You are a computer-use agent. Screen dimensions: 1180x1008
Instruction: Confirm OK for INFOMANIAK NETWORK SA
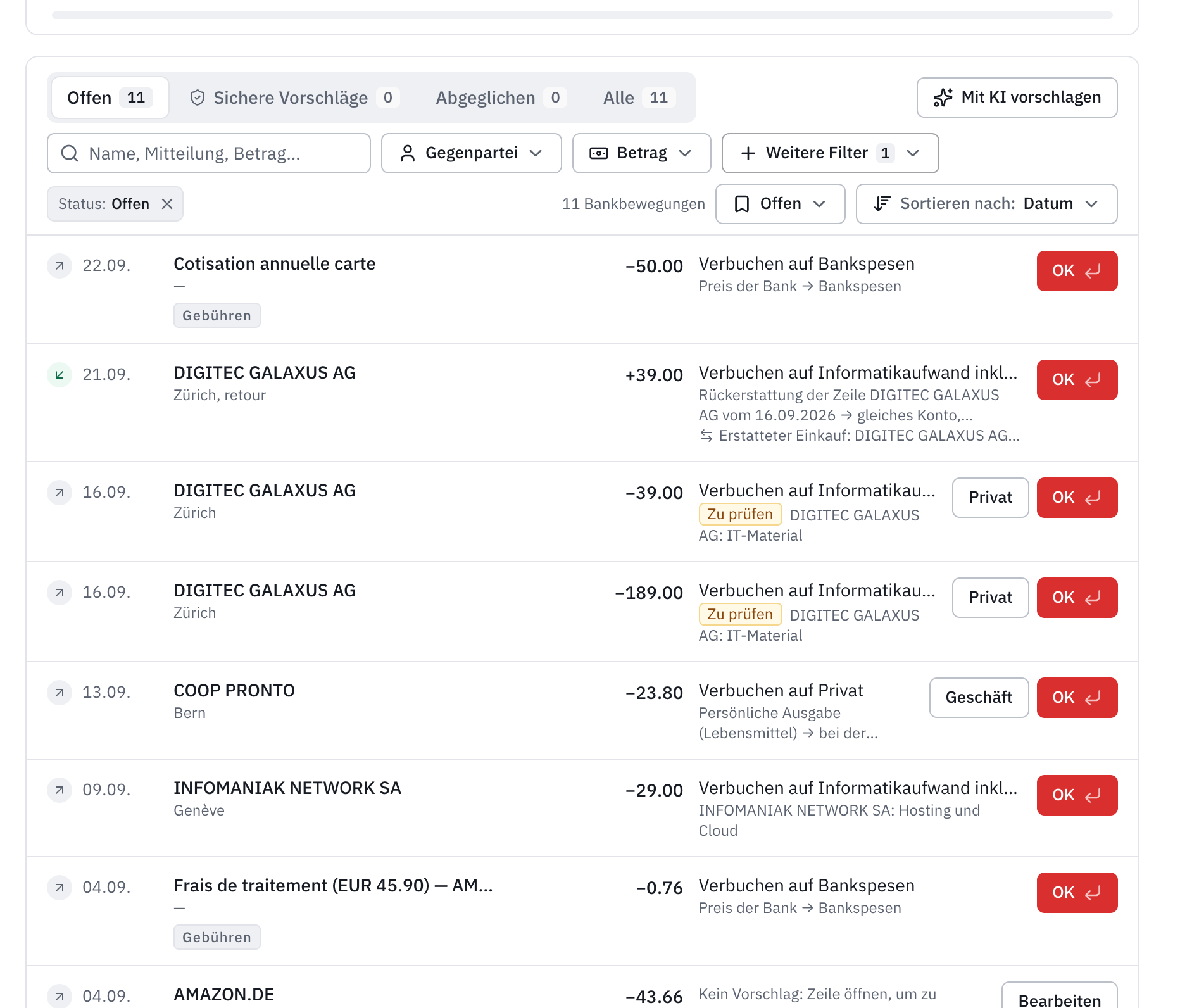coord(1077,795)
